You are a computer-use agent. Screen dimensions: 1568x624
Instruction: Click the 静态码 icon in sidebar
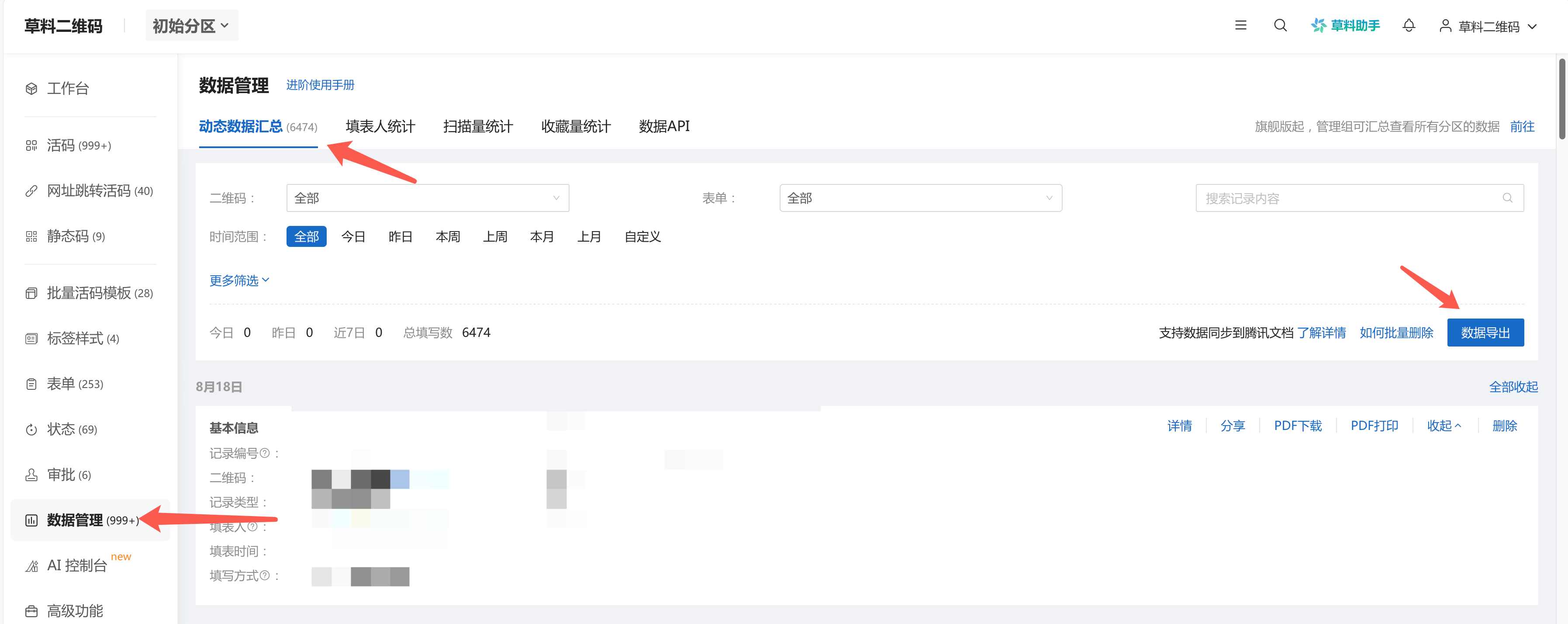click(x=31, y=236)
